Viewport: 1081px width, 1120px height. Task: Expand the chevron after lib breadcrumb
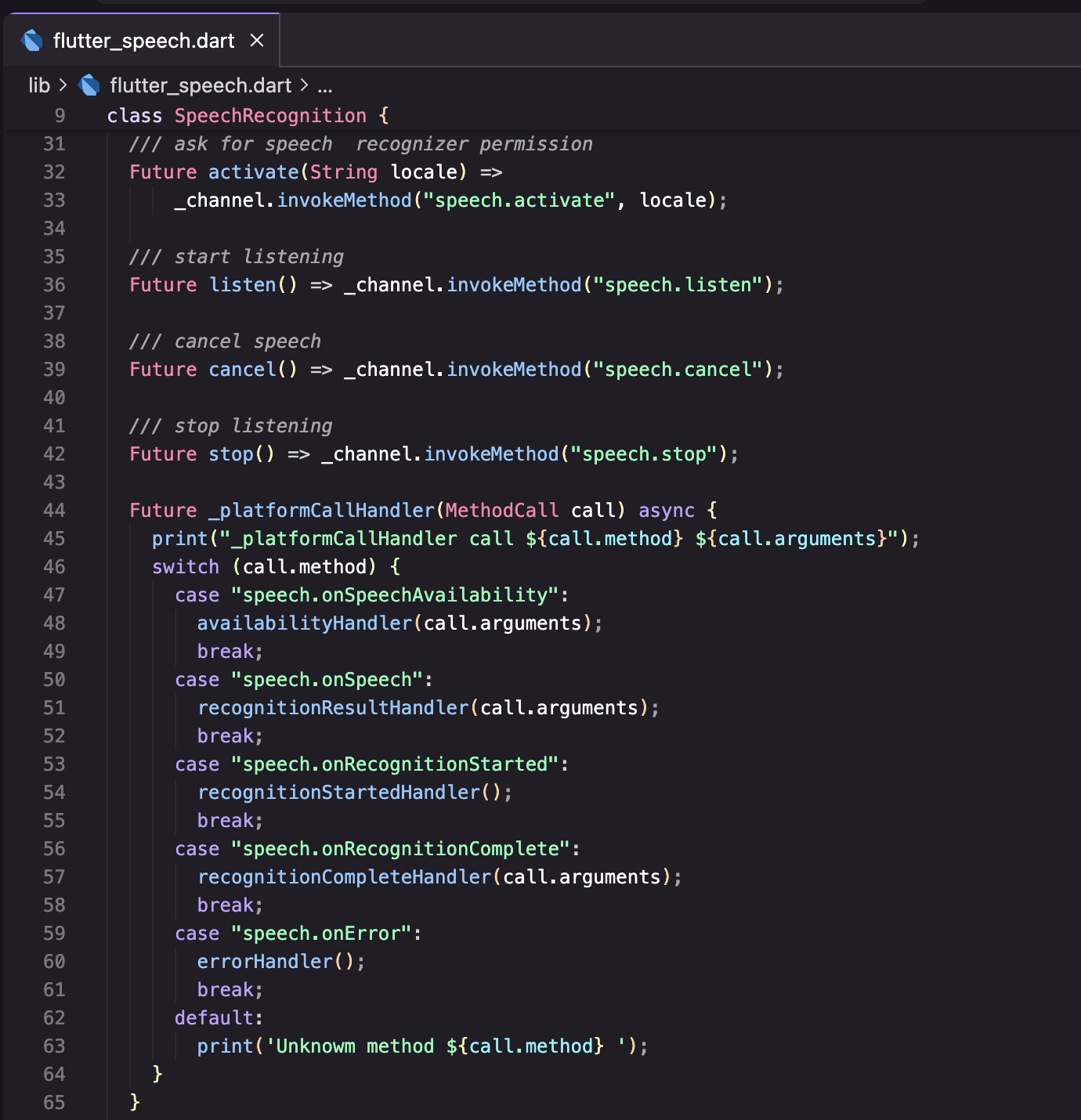[x=63, y=85]
